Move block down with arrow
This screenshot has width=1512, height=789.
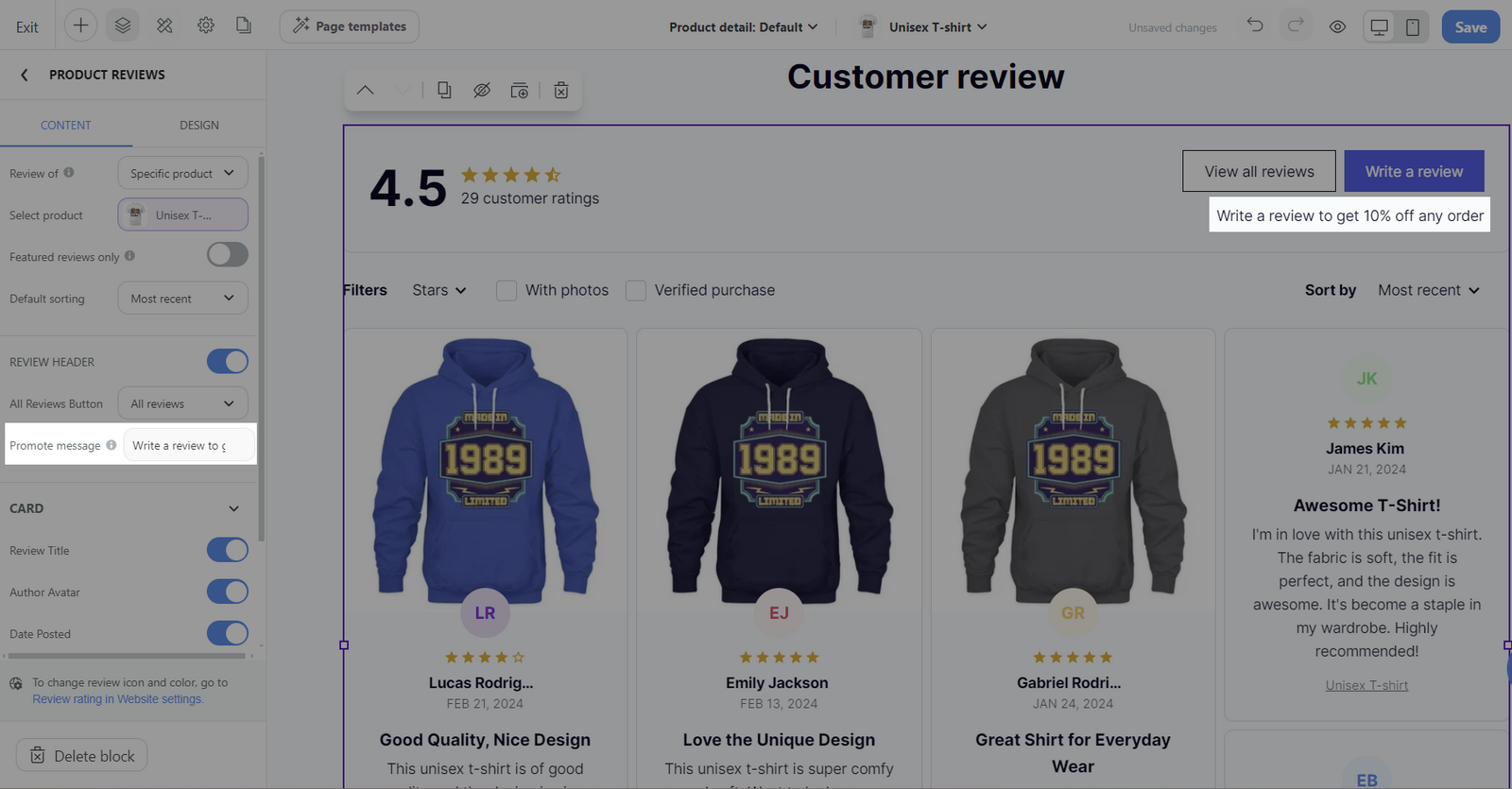click(x=403, y=90)
